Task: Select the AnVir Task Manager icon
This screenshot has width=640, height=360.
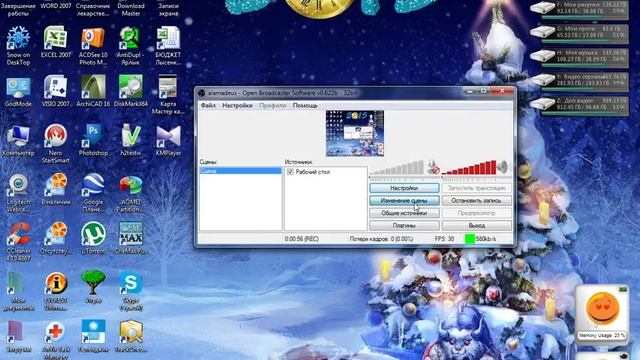Action: click(56, 340)
